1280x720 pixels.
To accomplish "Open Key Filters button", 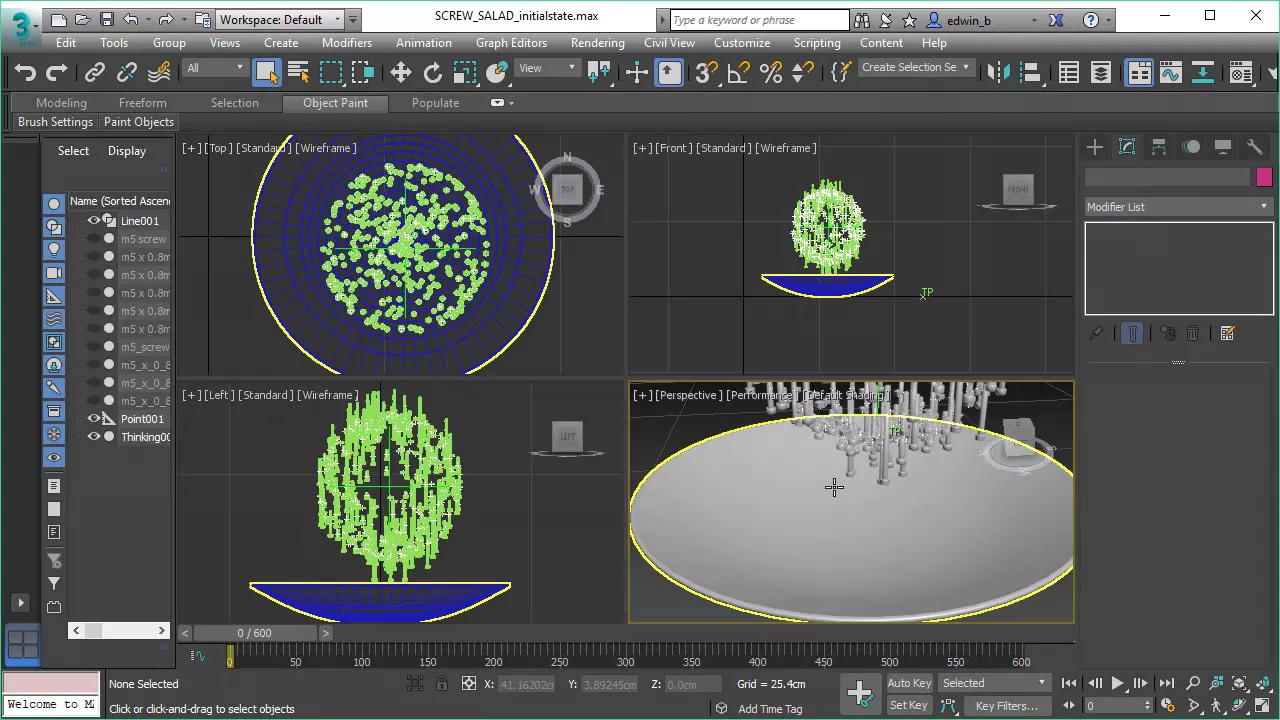I will coord(1006,705).
